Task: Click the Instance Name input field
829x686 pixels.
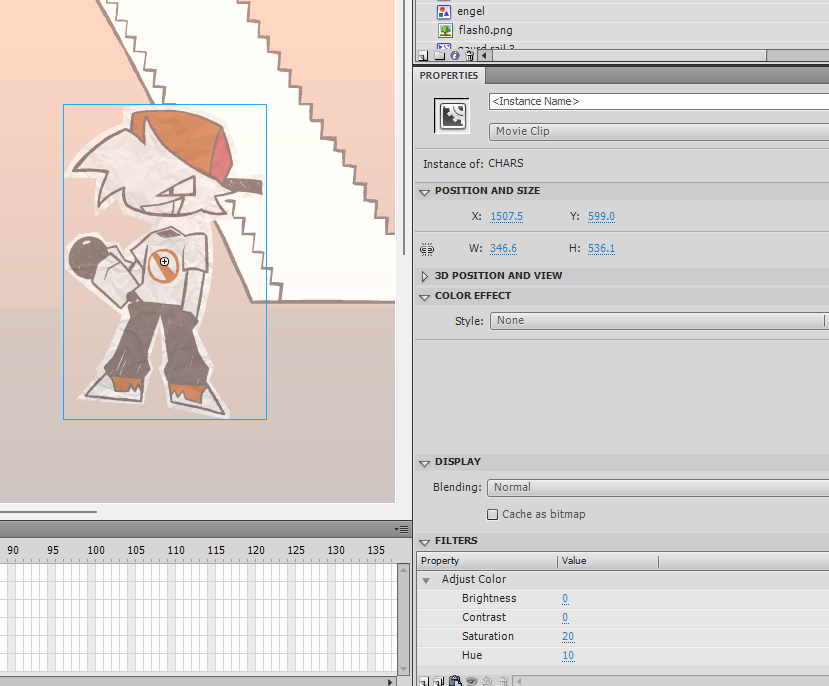Action: click(659, 101)
